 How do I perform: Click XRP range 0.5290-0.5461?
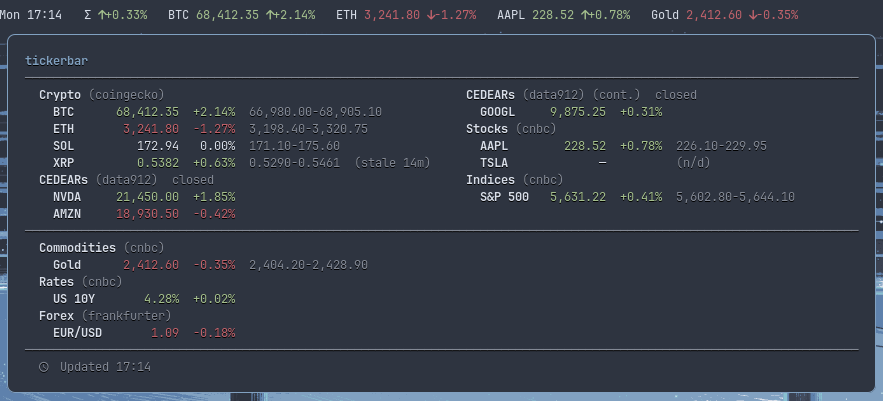295,163
